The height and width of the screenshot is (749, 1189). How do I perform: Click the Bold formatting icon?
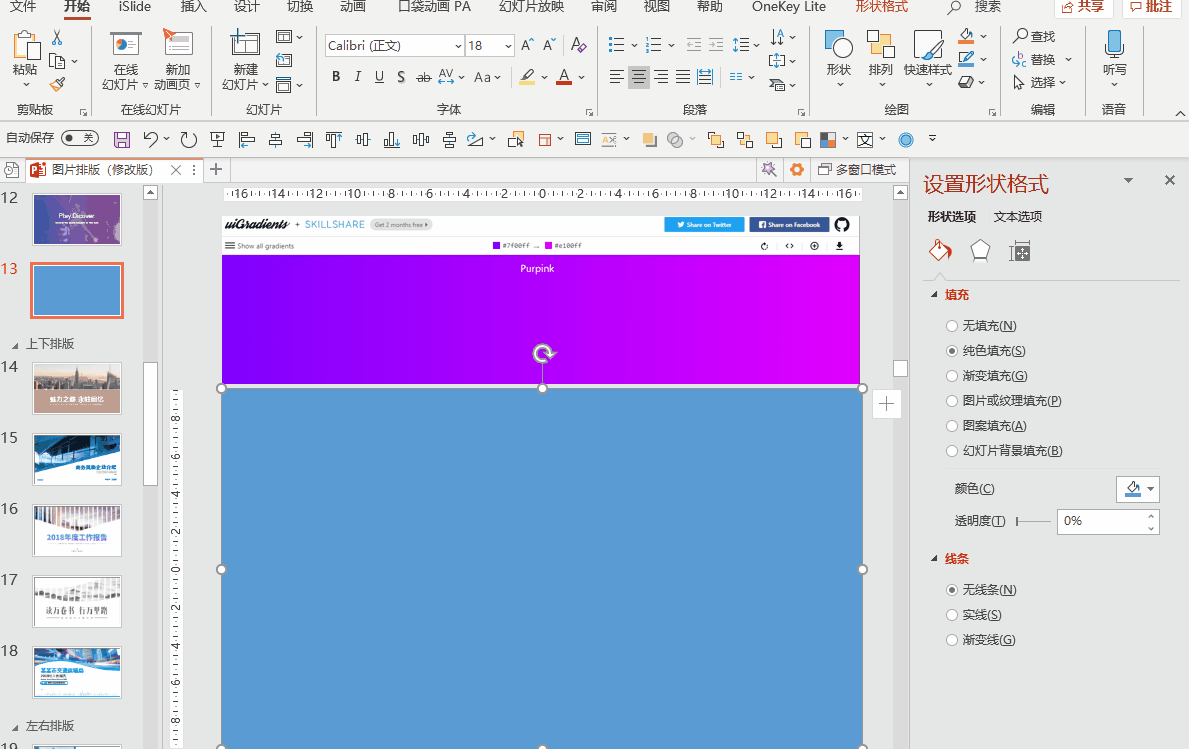point(336,77)
